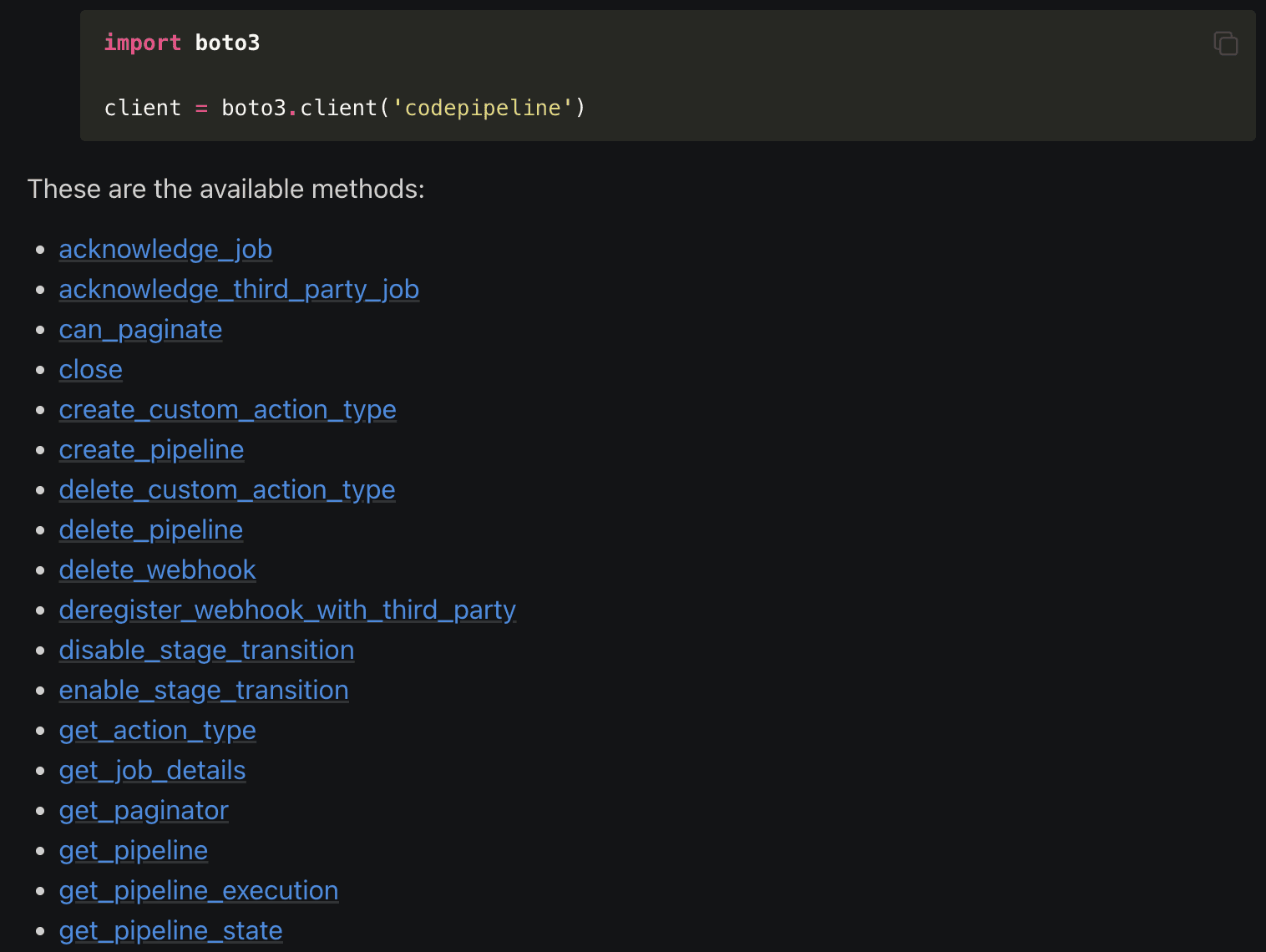Open the get_paginator method link
Viewport: 1266px width, 952px height.
click(x=144, y=810)
